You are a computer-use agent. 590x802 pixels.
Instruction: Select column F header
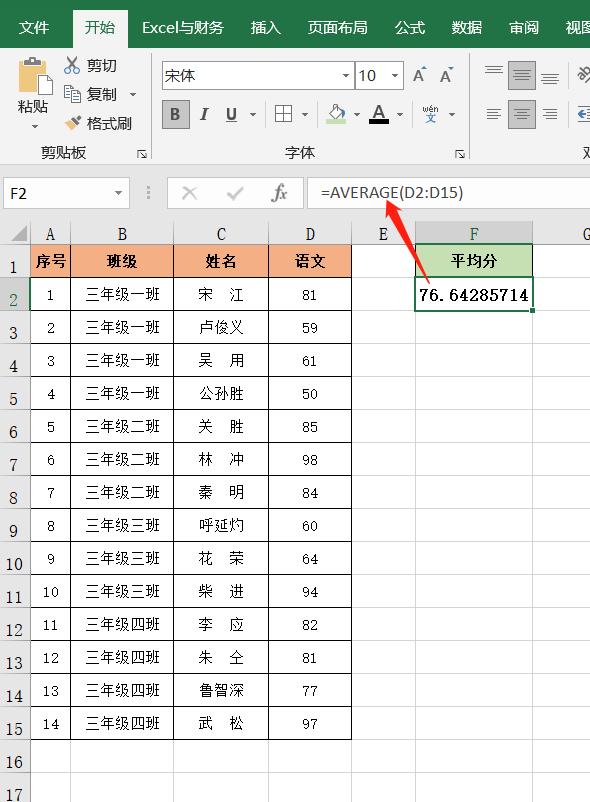474,234
